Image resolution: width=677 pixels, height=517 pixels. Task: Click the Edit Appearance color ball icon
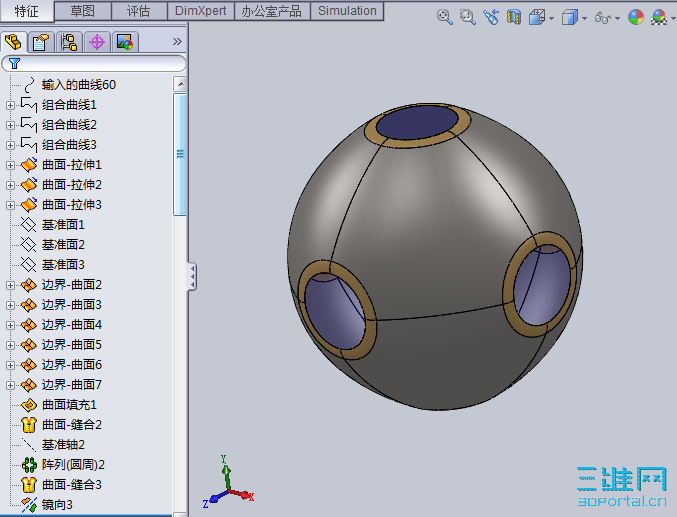(636, 17)
